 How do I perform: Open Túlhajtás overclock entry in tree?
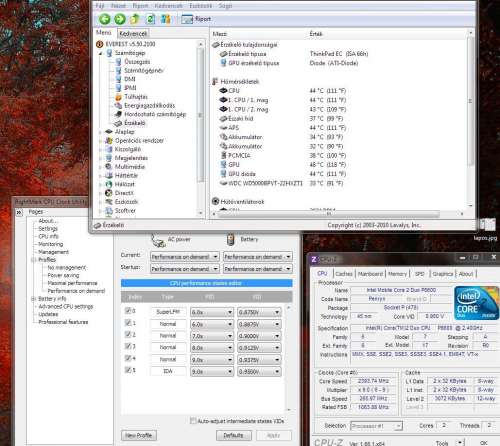point(136,97)
